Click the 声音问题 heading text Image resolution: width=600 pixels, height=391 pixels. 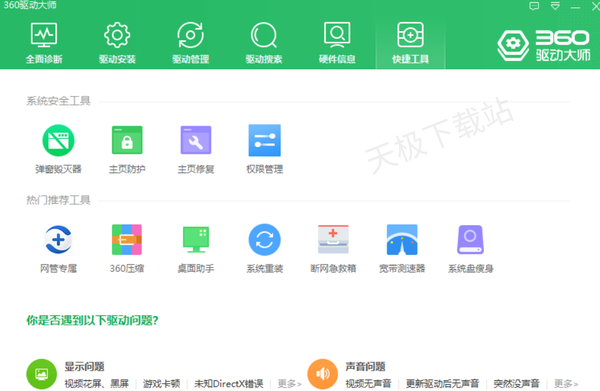coord(365,367)
